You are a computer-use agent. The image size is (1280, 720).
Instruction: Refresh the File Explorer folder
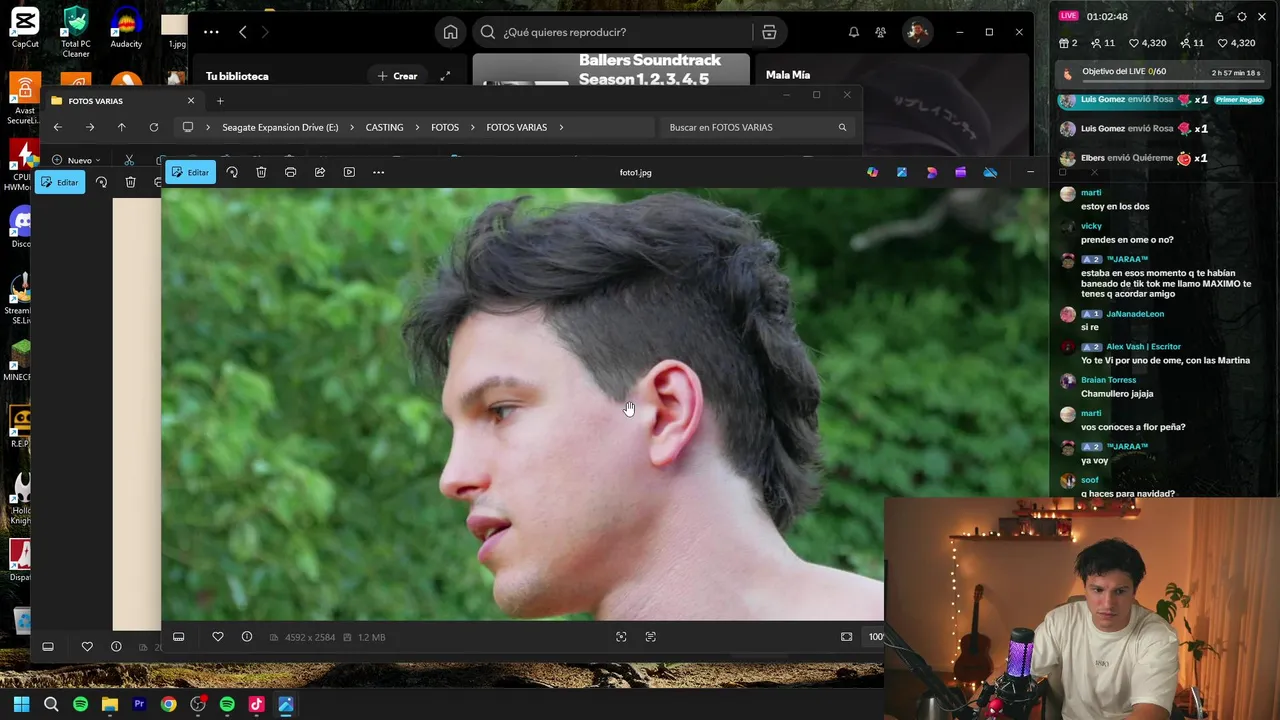[154, 127]
